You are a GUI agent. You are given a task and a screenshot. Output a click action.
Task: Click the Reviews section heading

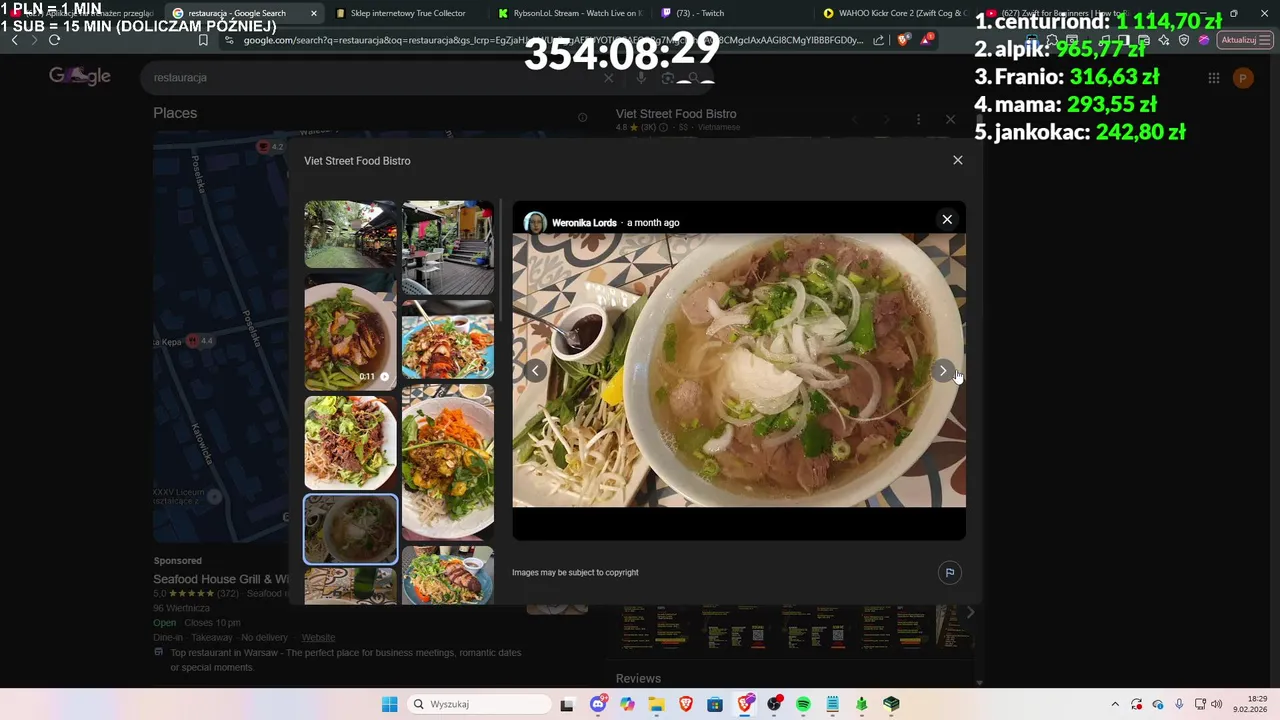(x=638, y=679)
